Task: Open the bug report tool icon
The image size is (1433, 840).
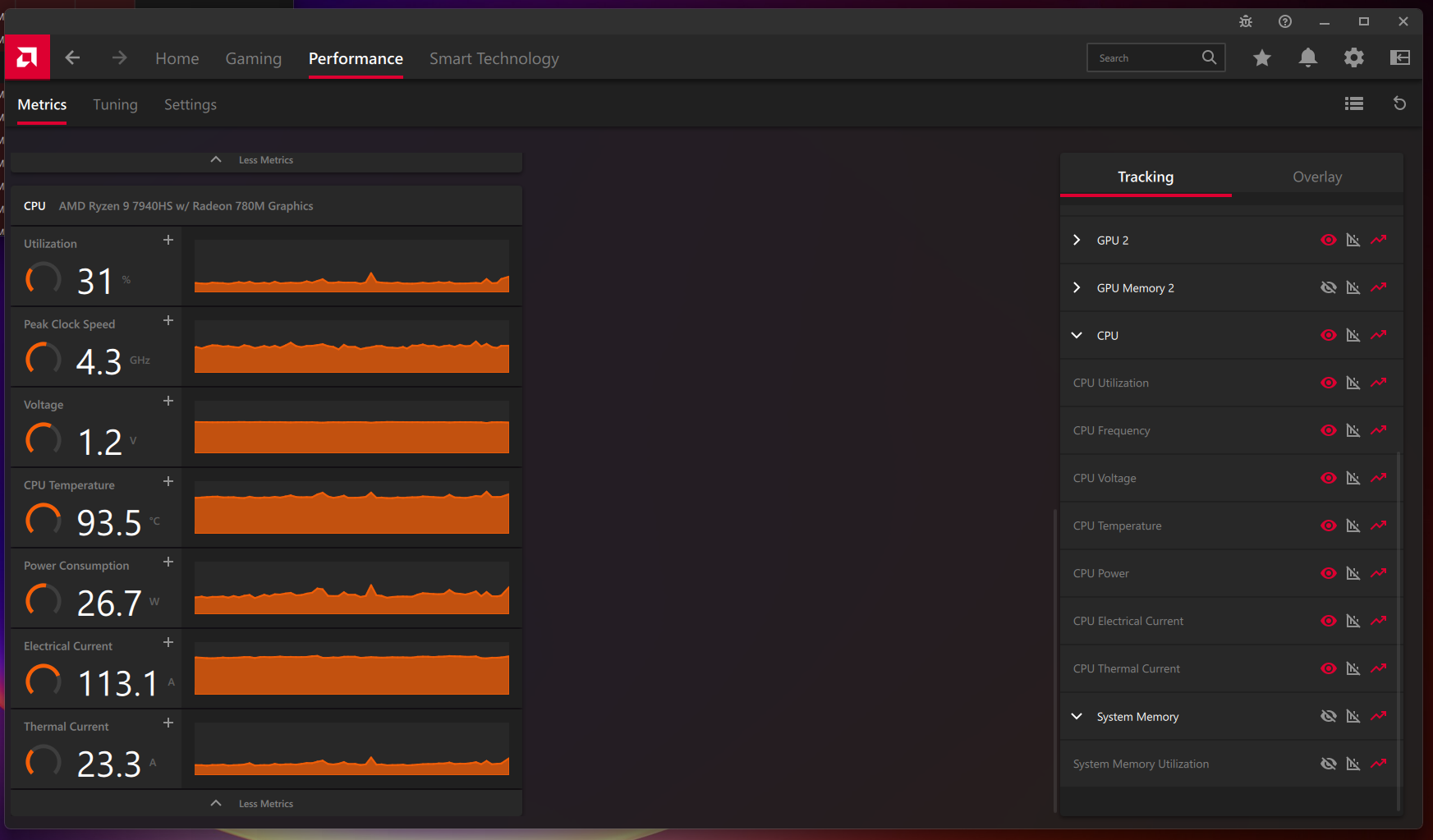Action: pos(1246,21)
